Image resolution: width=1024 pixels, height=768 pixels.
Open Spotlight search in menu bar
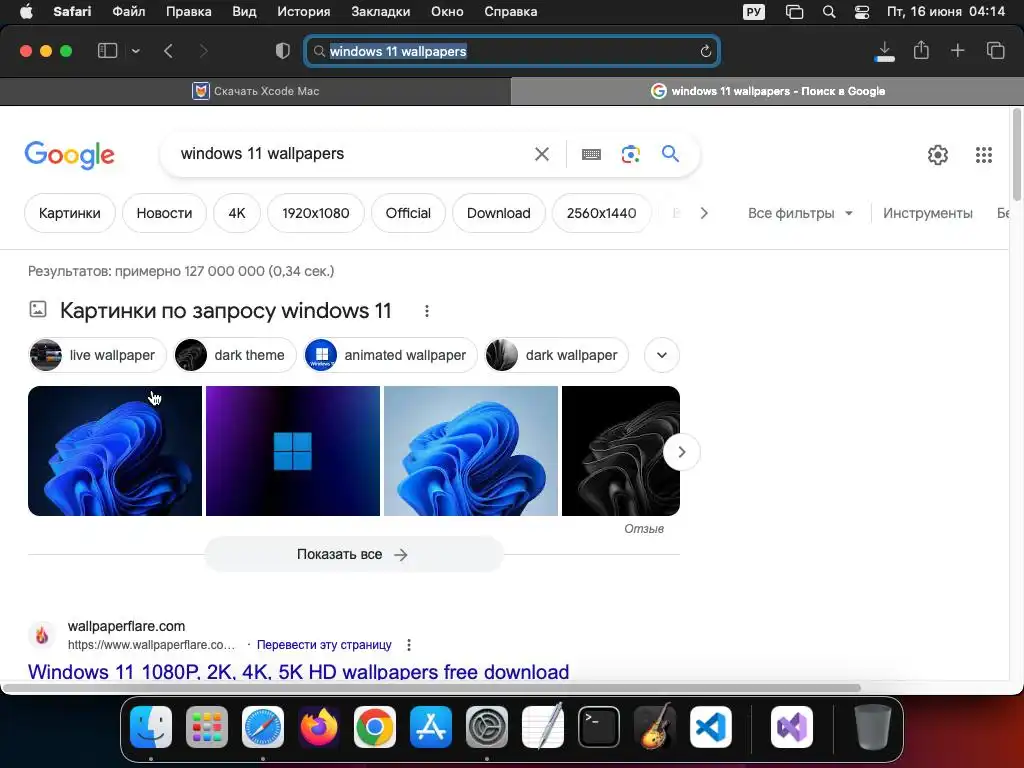pyautogui.click(x=829, y=12)
